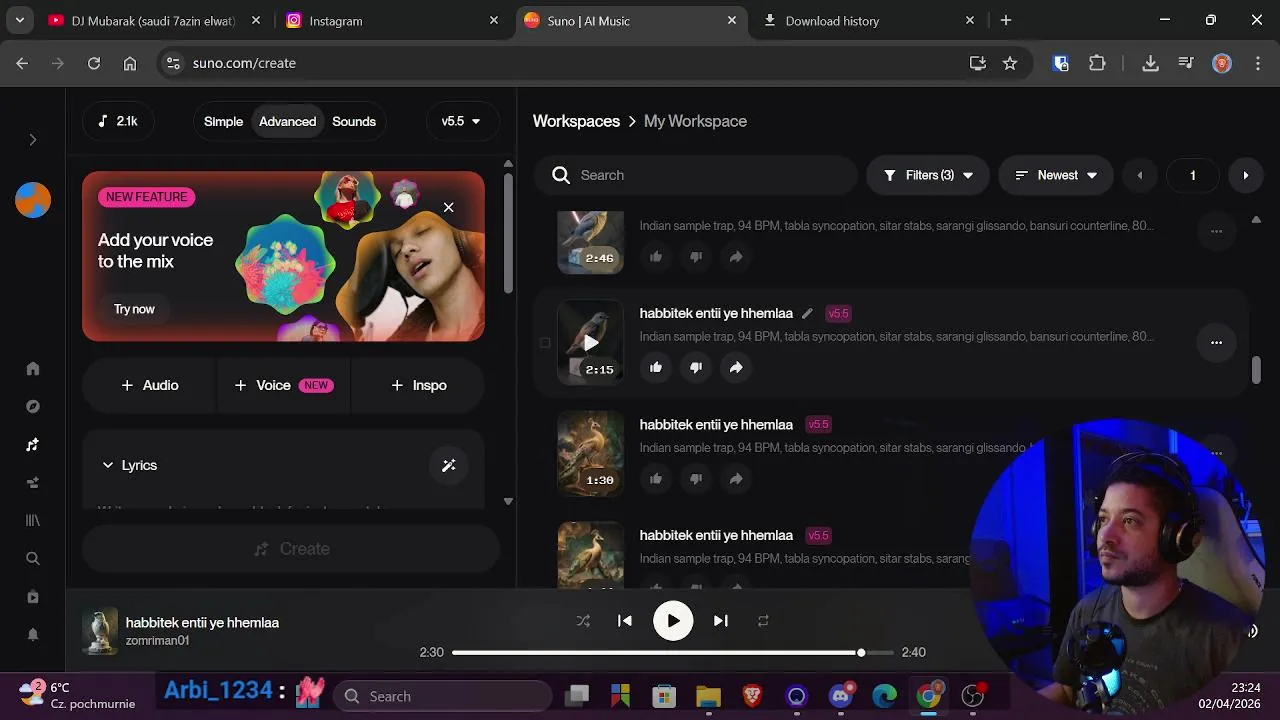Open the Create music note sidebar icon

point(32,445)
